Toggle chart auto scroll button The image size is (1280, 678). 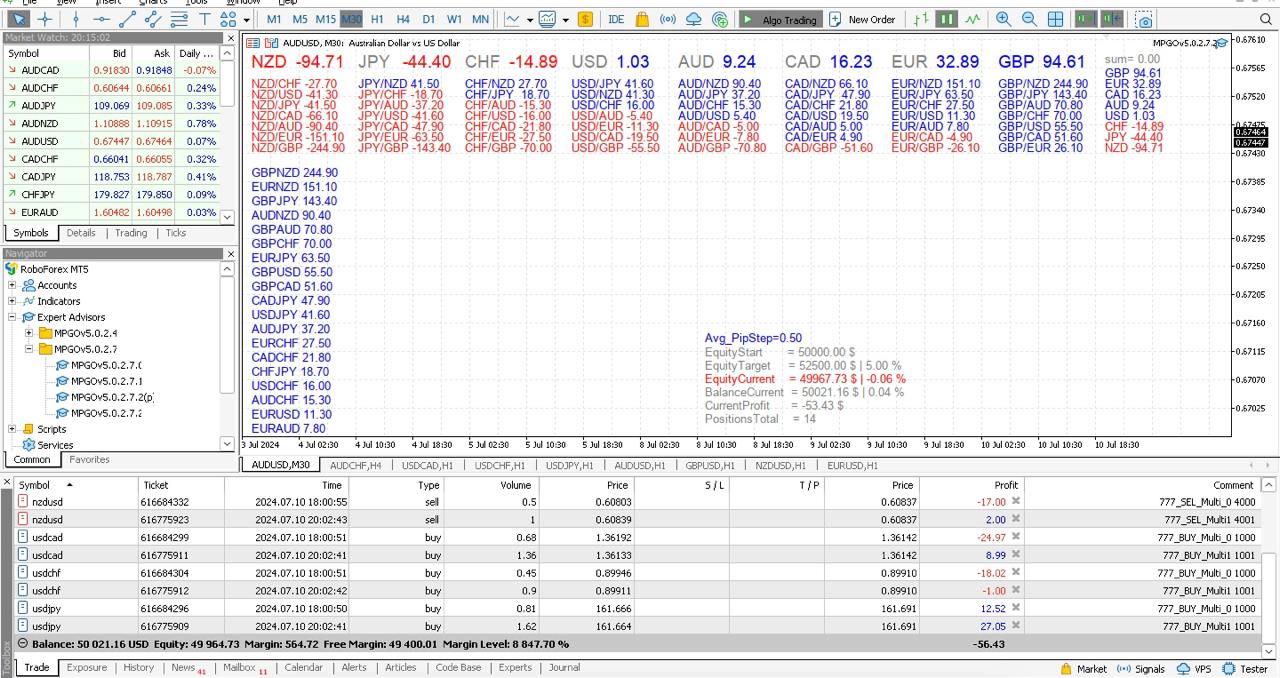1085,19
